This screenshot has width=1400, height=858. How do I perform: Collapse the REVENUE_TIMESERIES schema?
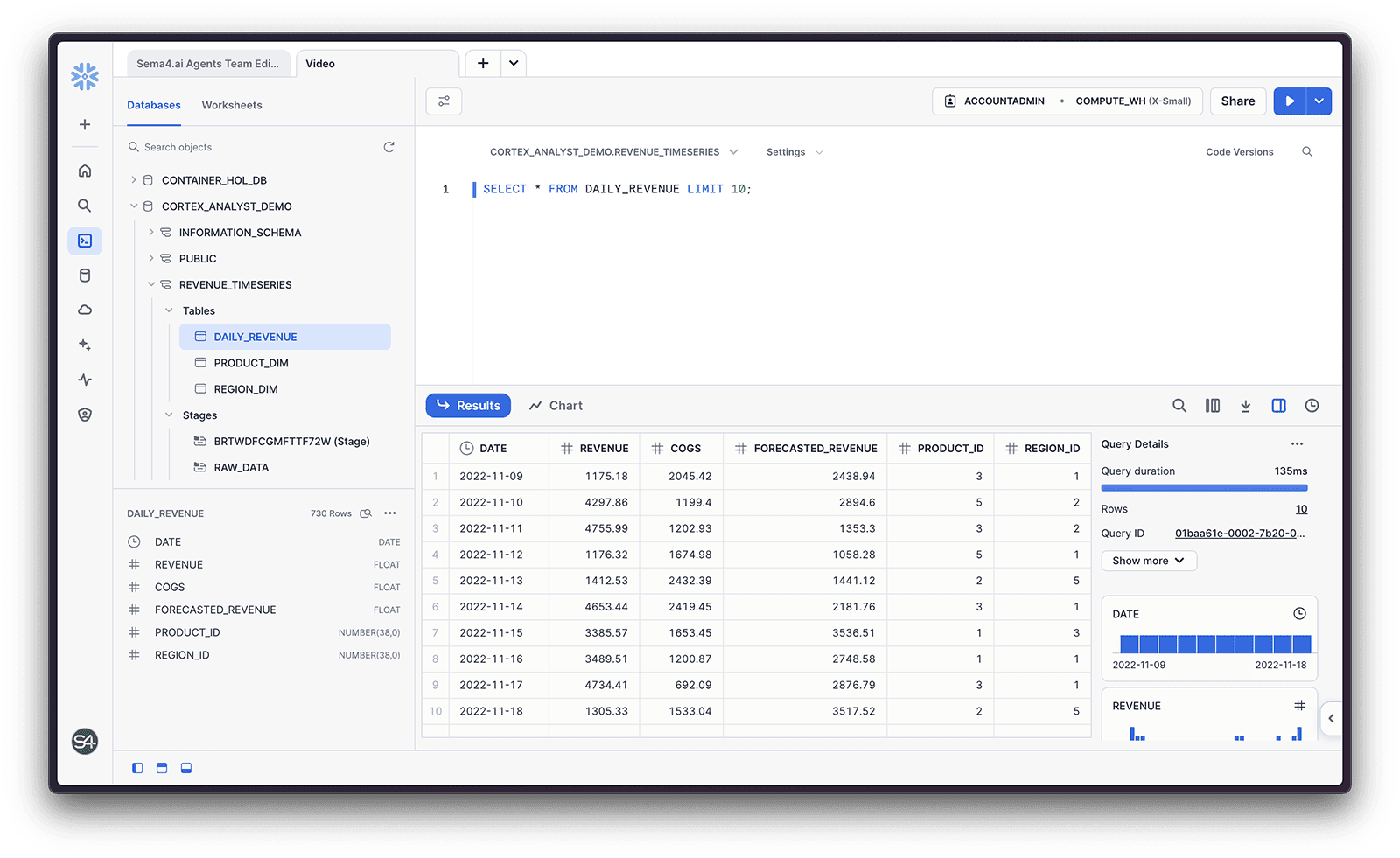[x=151, y=284]
